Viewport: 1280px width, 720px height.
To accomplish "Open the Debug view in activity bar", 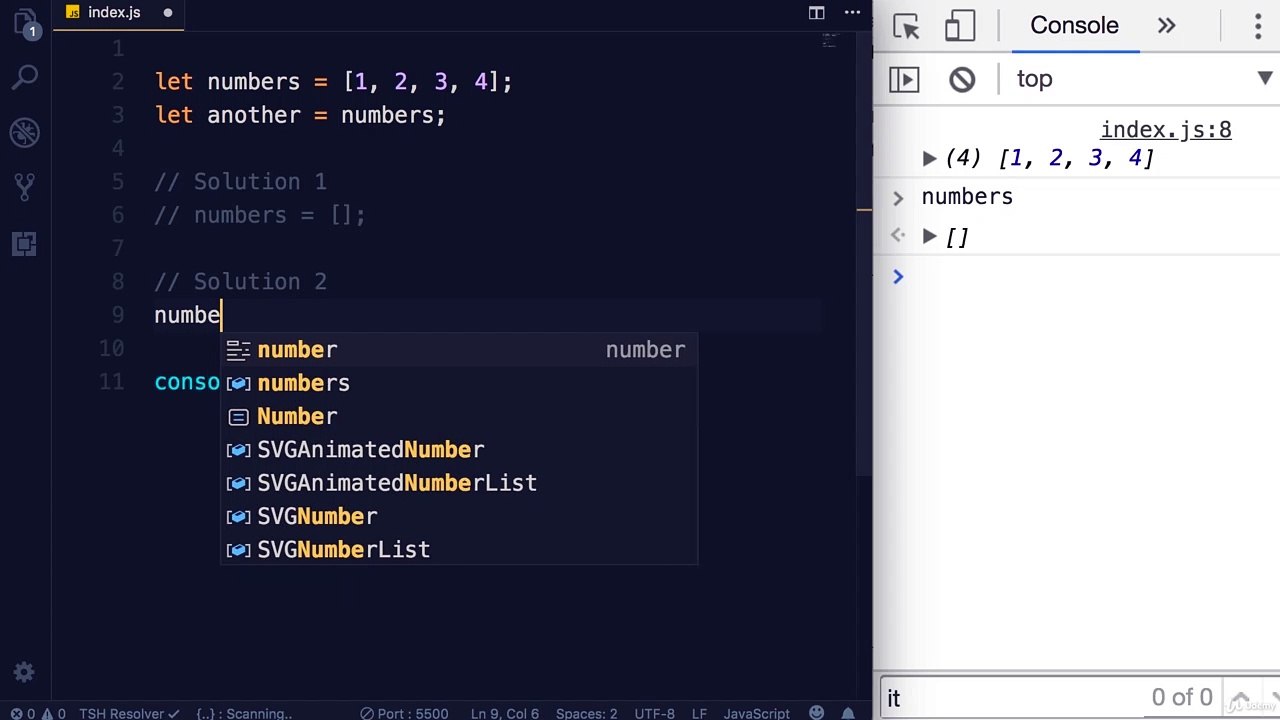I will pos(25,131).
